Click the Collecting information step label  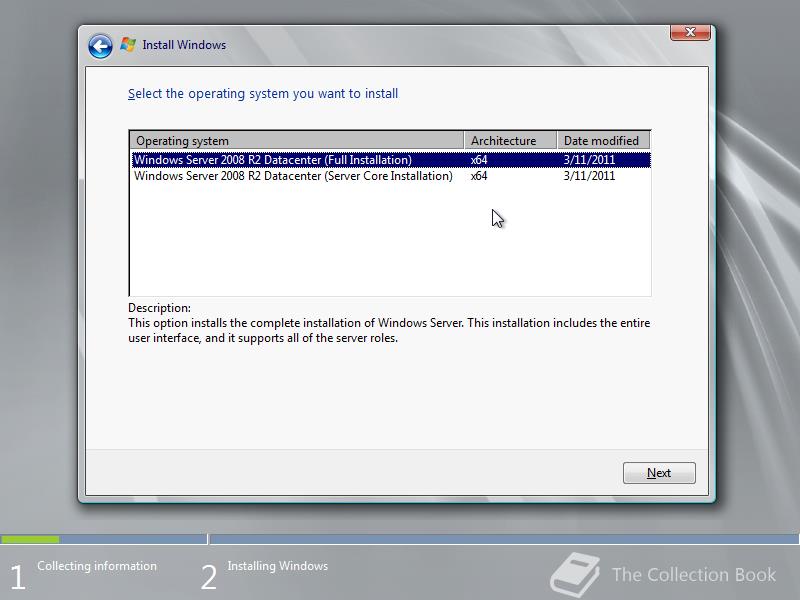tap(97, 566)
